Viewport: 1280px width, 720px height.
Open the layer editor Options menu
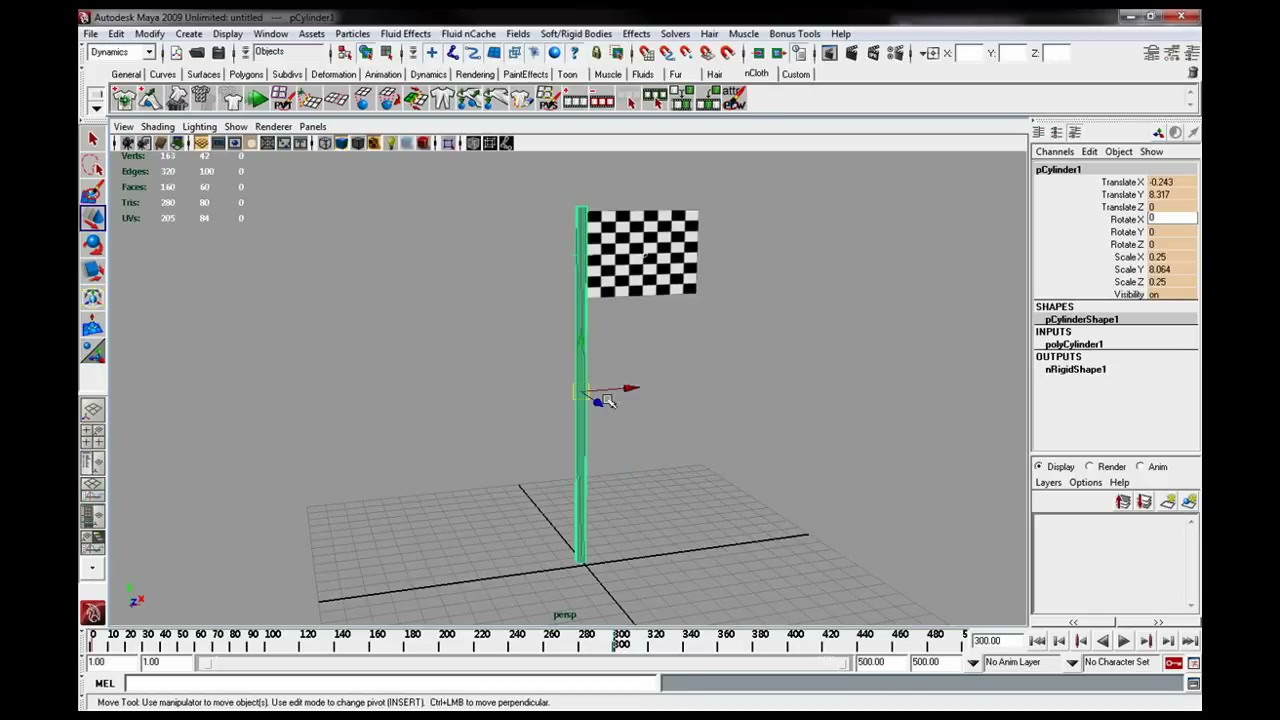coord(1085,482)
